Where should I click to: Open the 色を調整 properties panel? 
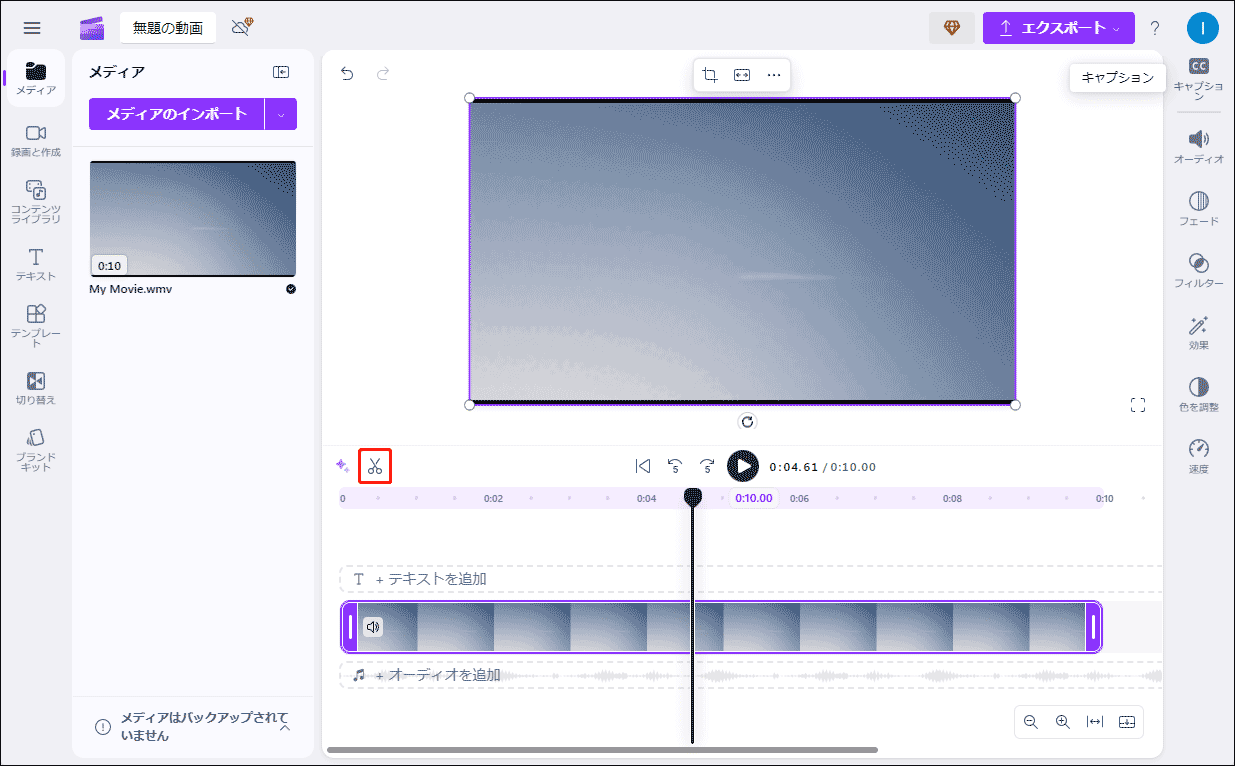click(1198, 394)
